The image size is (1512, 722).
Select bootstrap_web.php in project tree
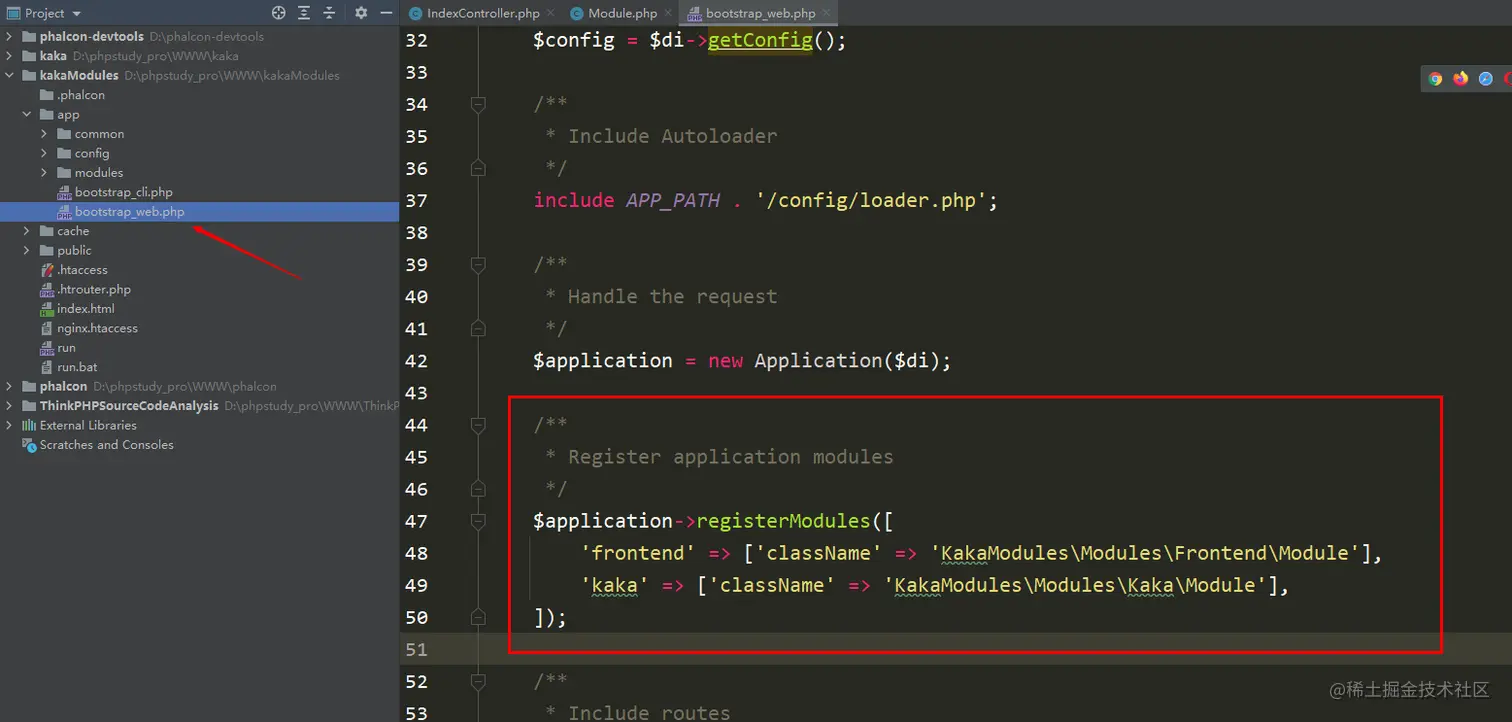[x=129, y=212]
